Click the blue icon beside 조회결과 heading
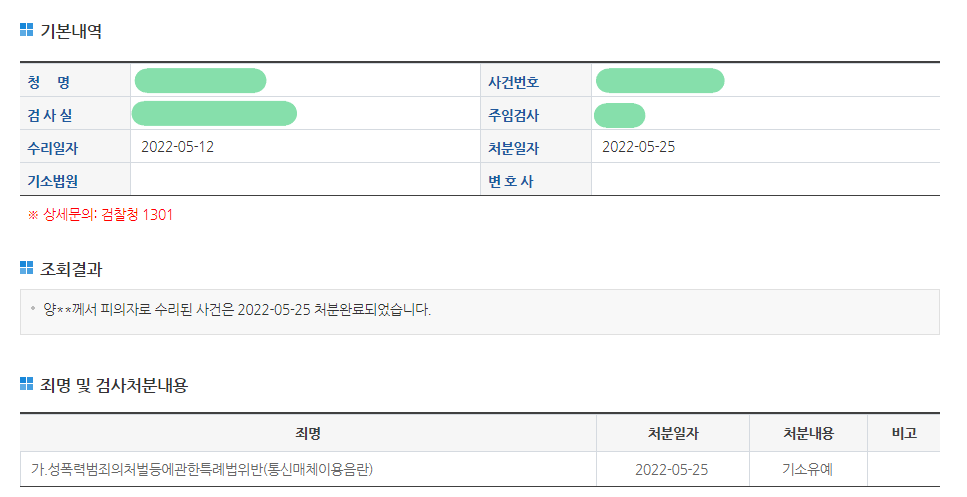Viewport: 967px width, 497px height. tap(26, 268)
